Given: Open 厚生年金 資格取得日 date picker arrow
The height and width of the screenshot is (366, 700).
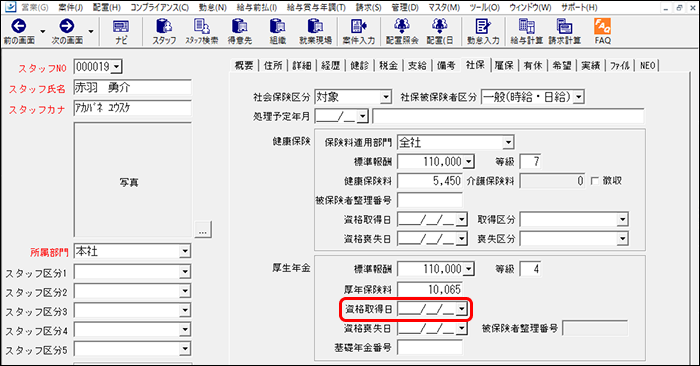Looking at the screenshot, I should [x=462, y=308].
